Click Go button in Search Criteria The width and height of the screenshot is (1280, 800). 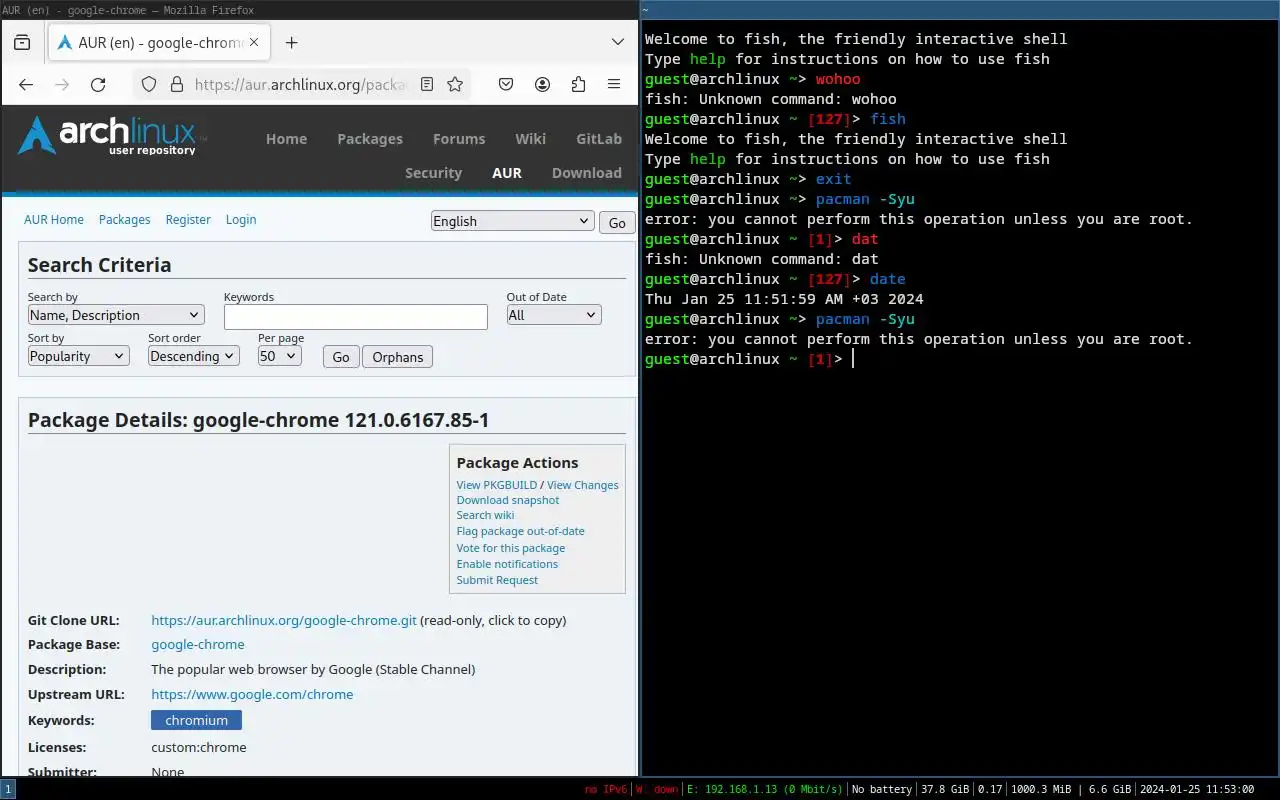click(x=341, y=357)
